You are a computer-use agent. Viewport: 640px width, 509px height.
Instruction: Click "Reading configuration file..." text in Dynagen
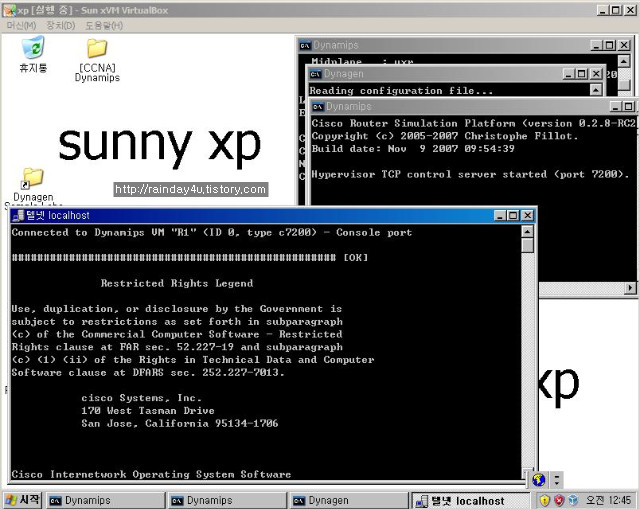coord(401,91)
